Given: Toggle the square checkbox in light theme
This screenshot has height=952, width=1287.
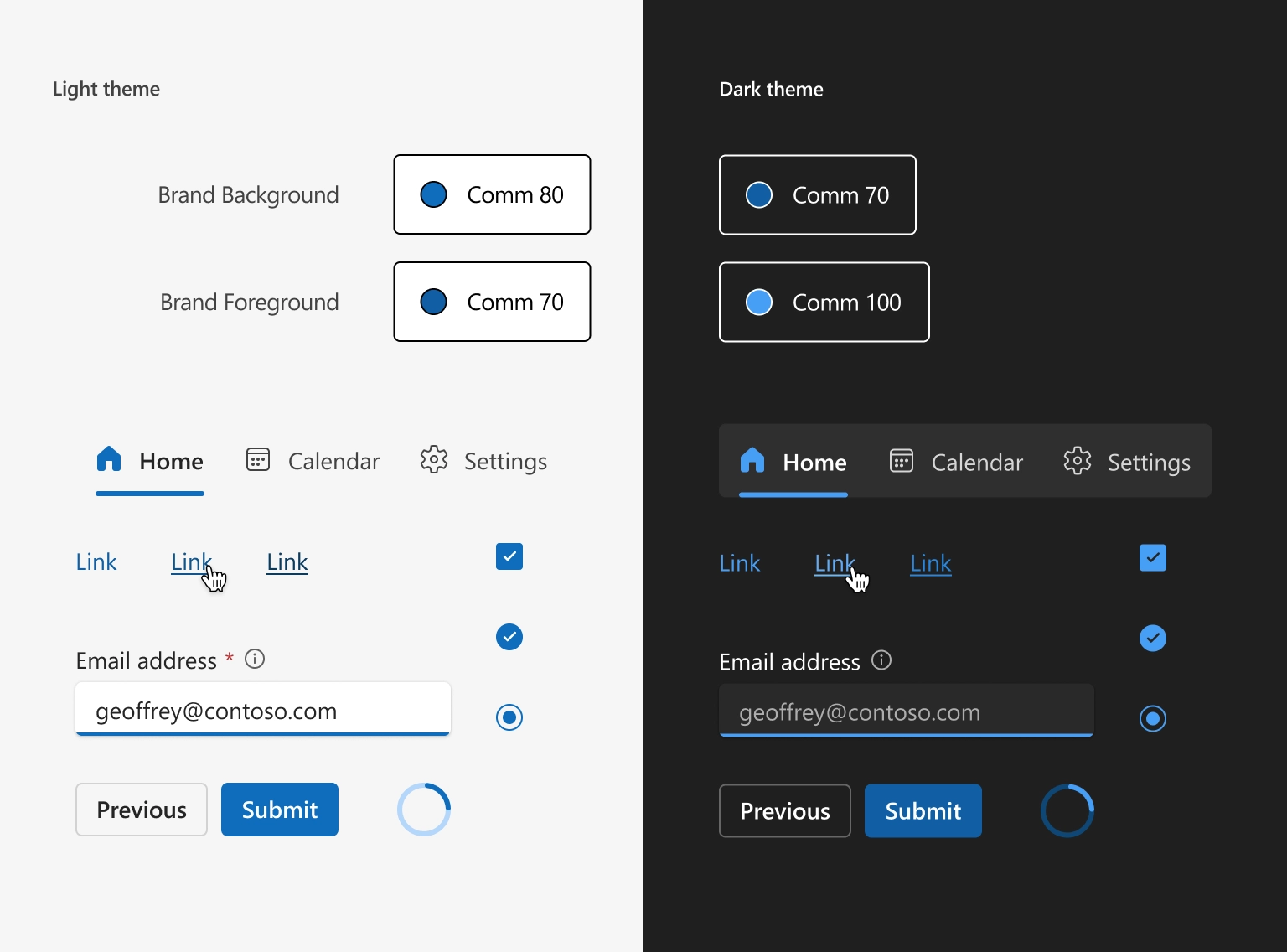Looking at the screenshot, I should click(x=509, y=556).
